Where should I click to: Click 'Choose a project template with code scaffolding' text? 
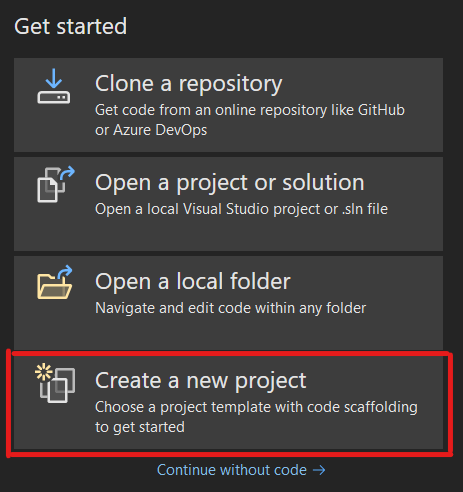tap(256, 407)
